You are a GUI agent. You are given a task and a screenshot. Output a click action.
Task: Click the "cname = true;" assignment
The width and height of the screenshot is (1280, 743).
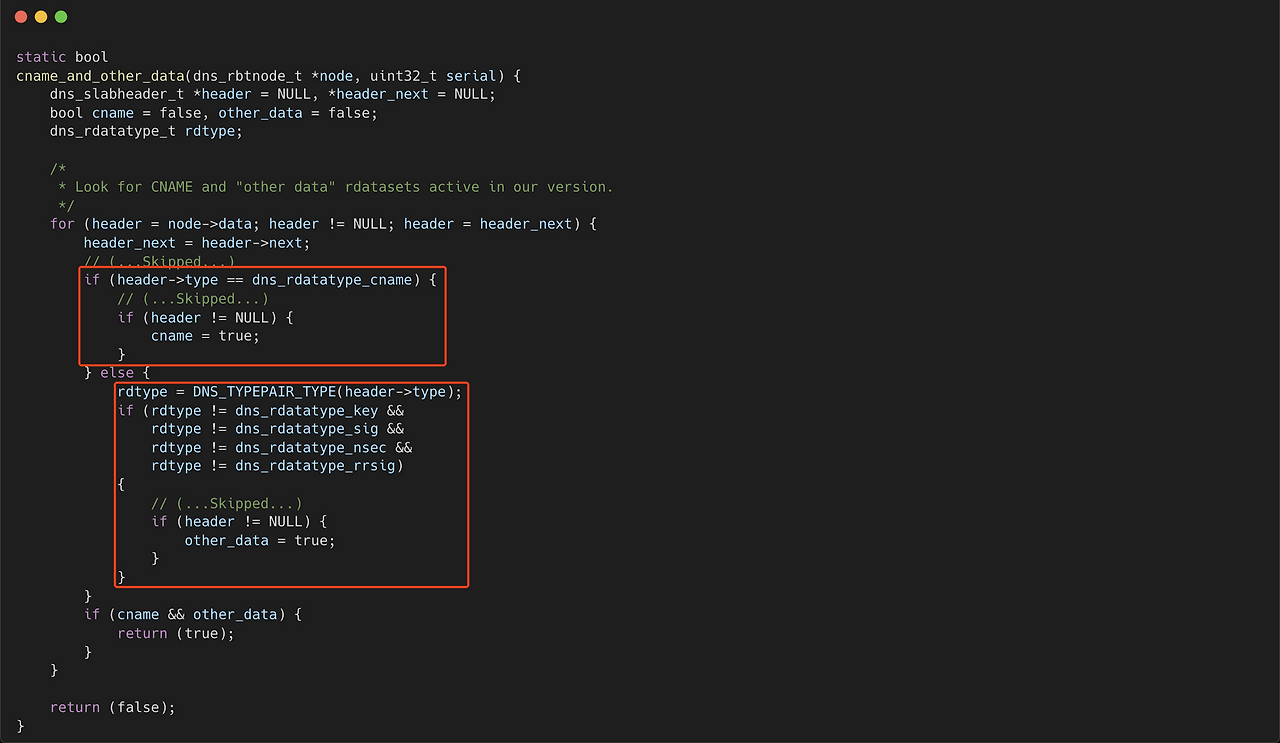[x=205, y=336]
